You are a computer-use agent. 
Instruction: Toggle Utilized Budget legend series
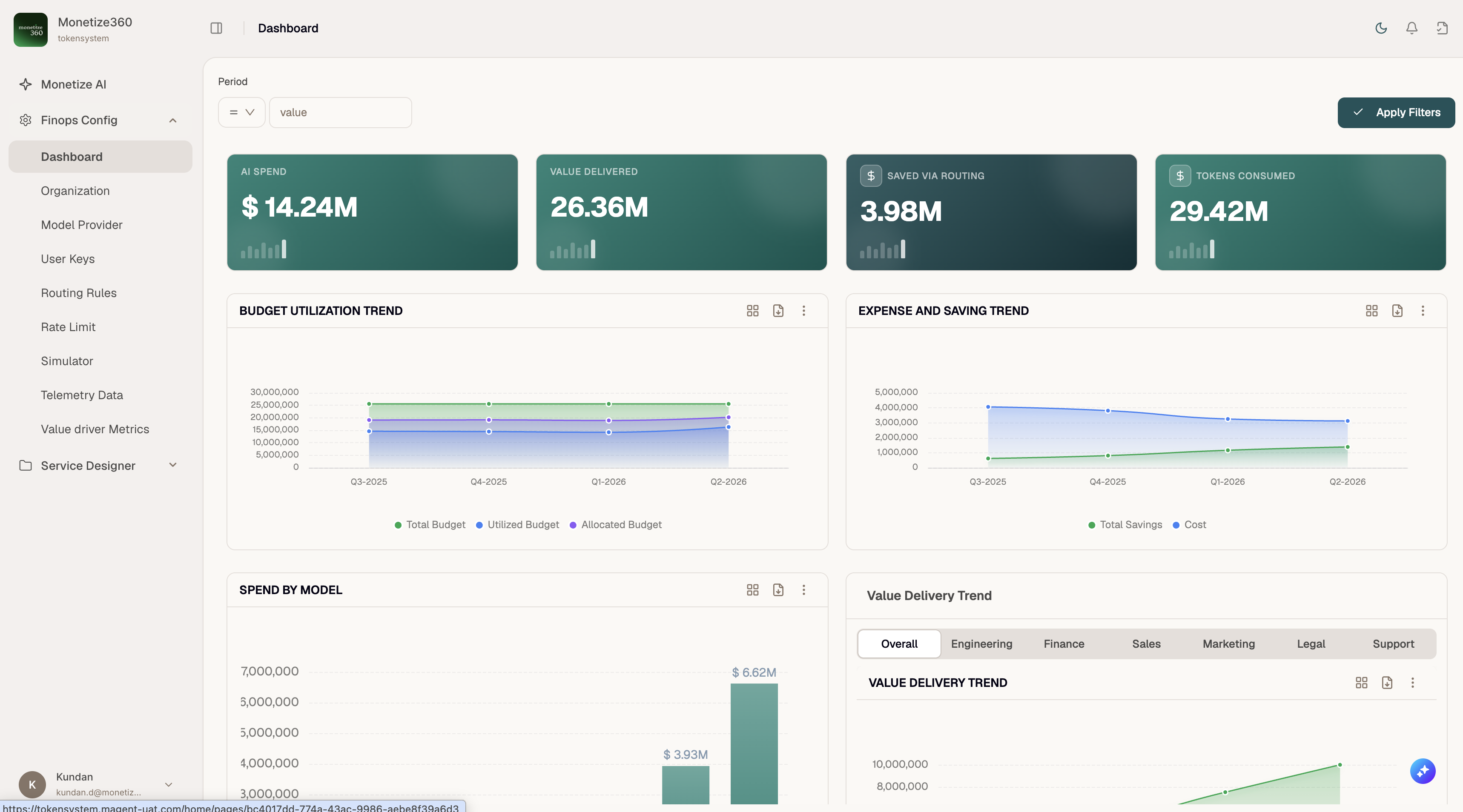(517, 525)
